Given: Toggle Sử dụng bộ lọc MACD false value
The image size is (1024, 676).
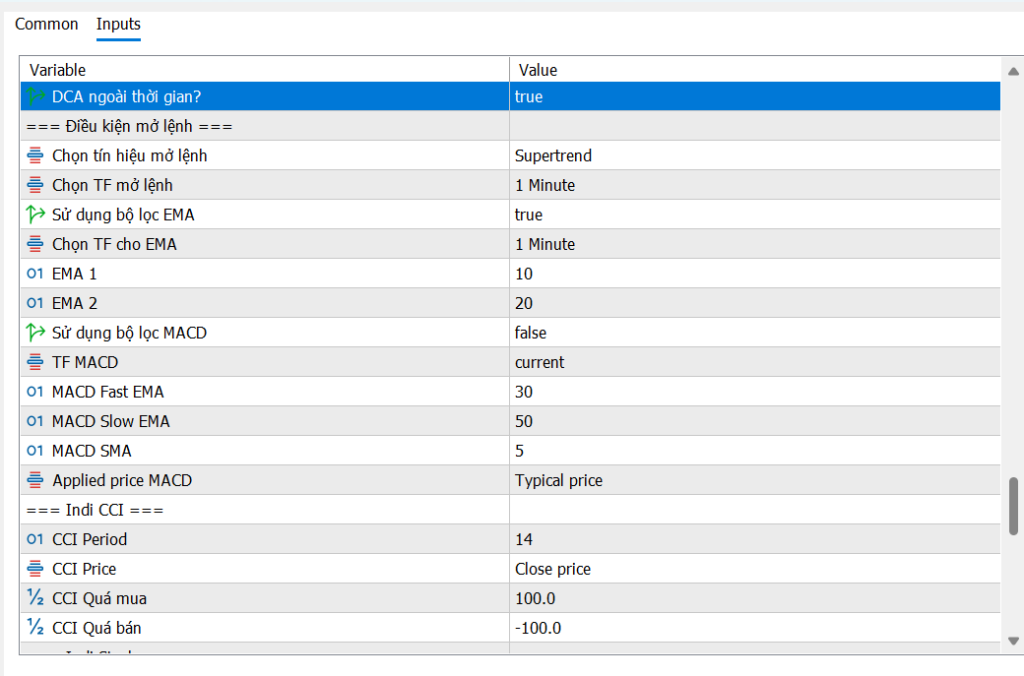Looking at the screenshot, I should click(530, 333).
